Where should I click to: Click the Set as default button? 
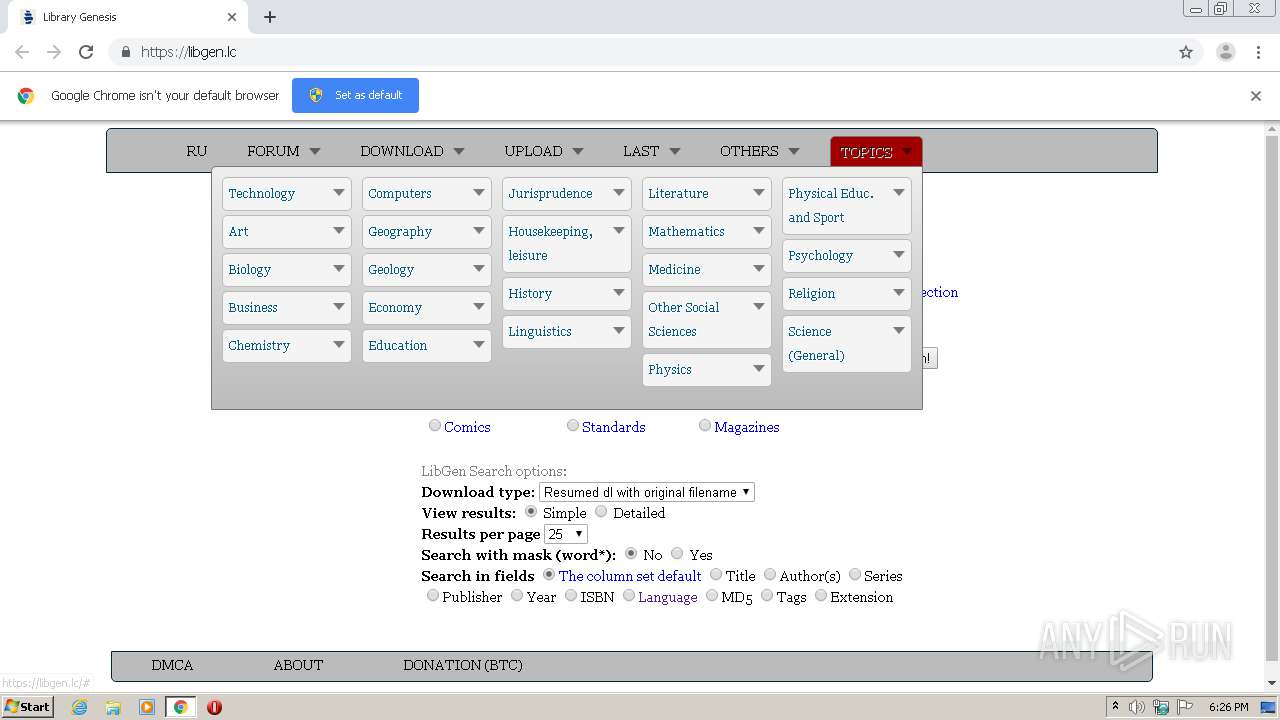[x=355, y=95]
